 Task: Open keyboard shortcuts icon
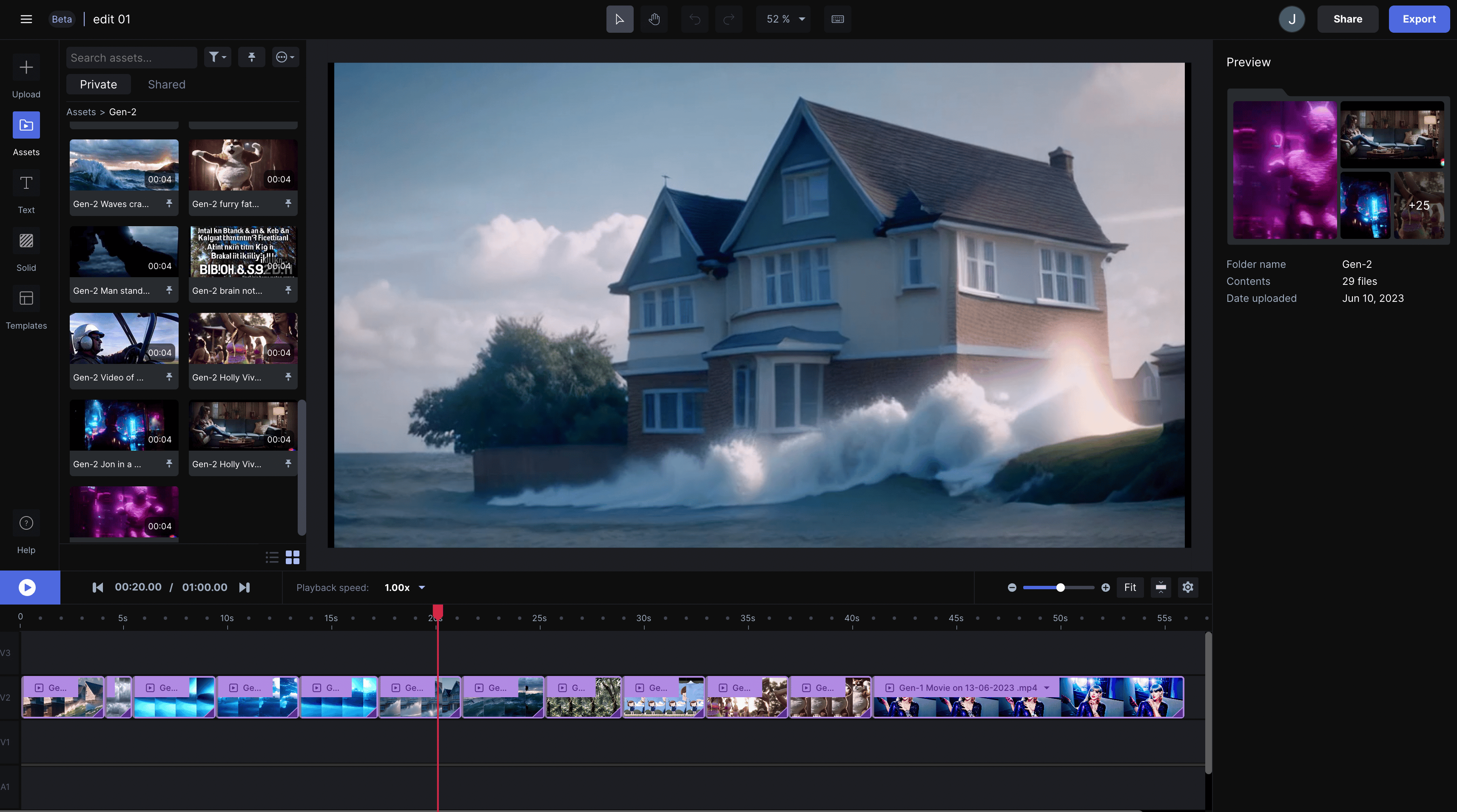837,19
